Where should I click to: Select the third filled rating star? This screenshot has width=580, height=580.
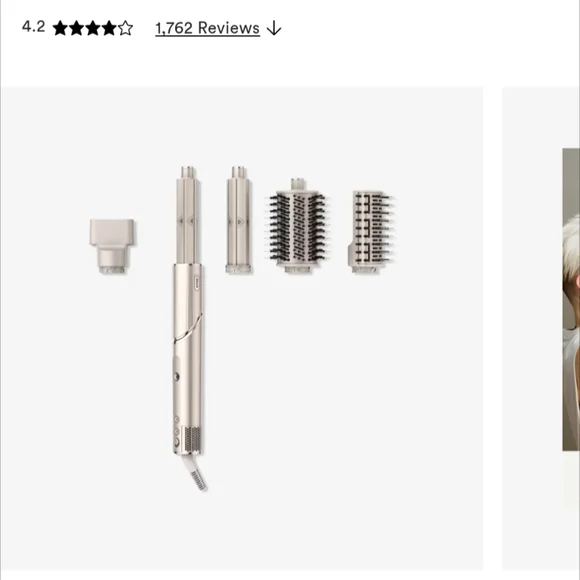93,28
